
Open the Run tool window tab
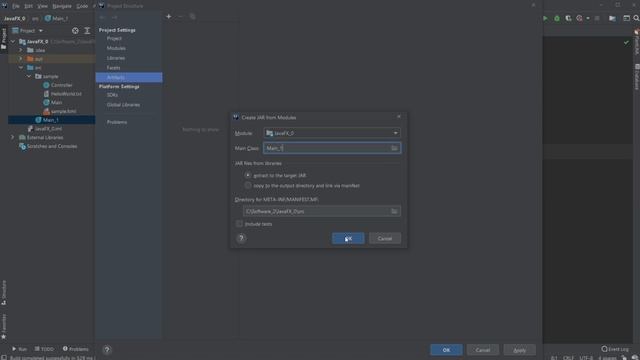(19, 349)
